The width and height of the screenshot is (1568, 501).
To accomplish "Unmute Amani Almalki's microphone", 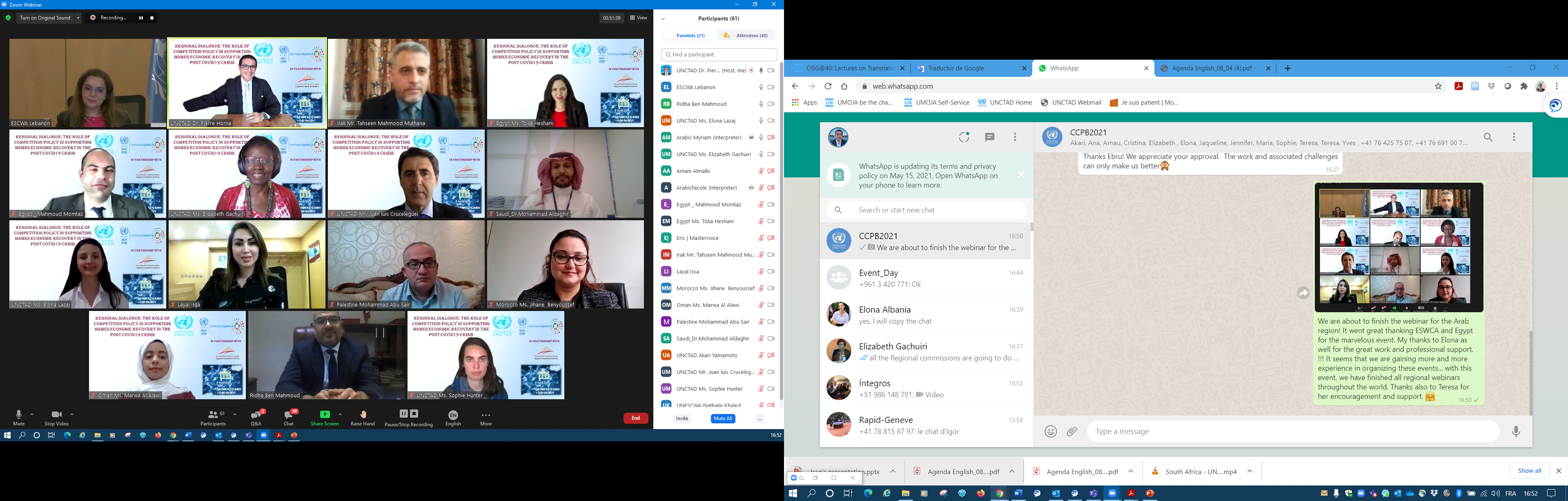I will [761, 171].
